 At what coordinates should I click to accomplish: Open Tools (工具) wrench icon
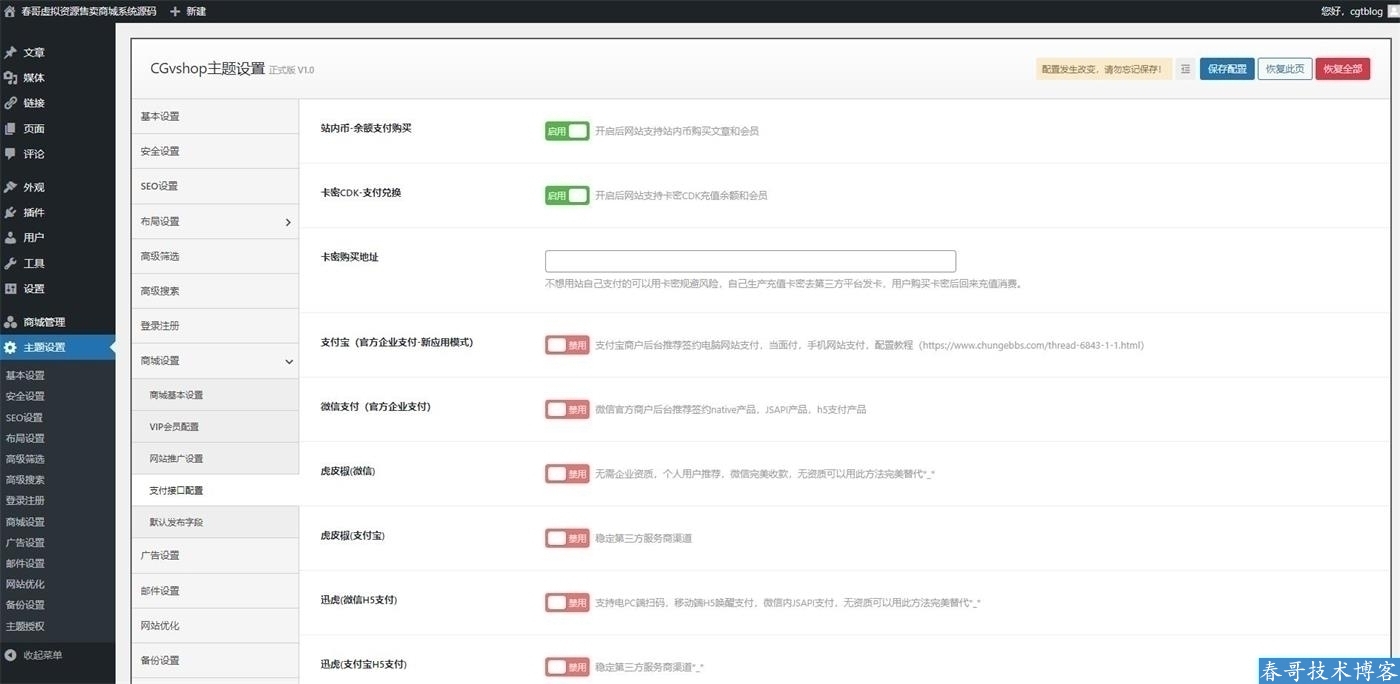point(11,263)
